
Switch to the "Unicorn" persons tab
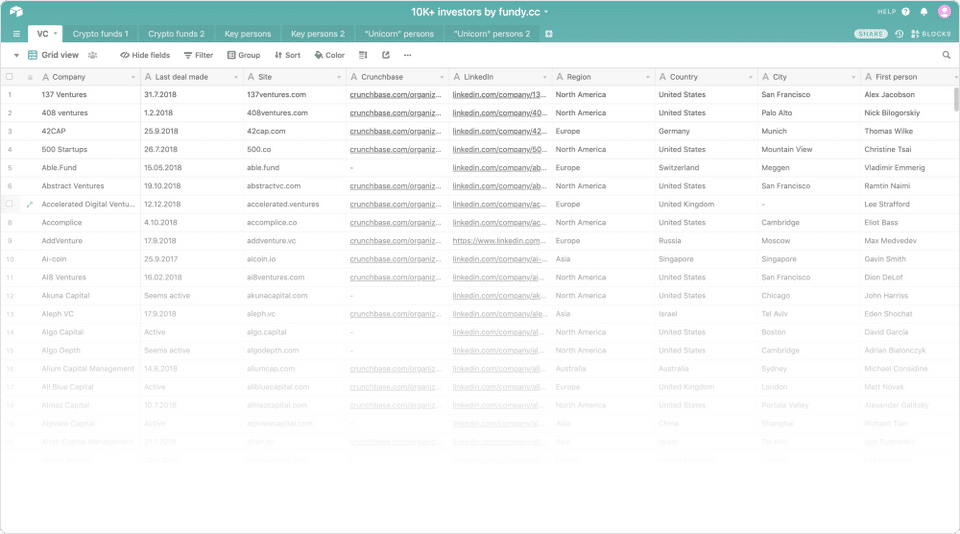(x=399, y=34)
